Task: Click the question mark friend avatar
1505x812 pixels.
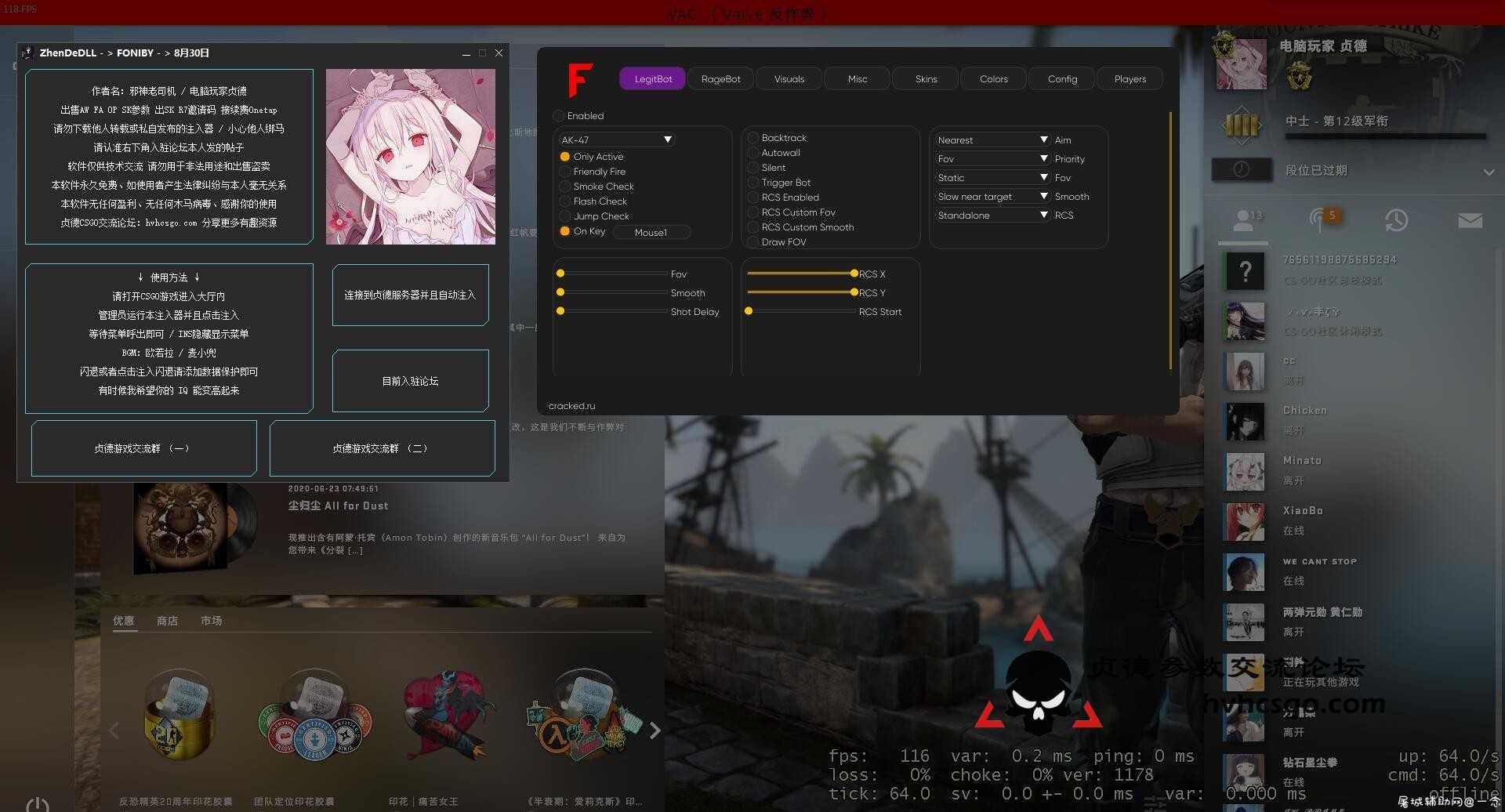Action: [1245, 271]
